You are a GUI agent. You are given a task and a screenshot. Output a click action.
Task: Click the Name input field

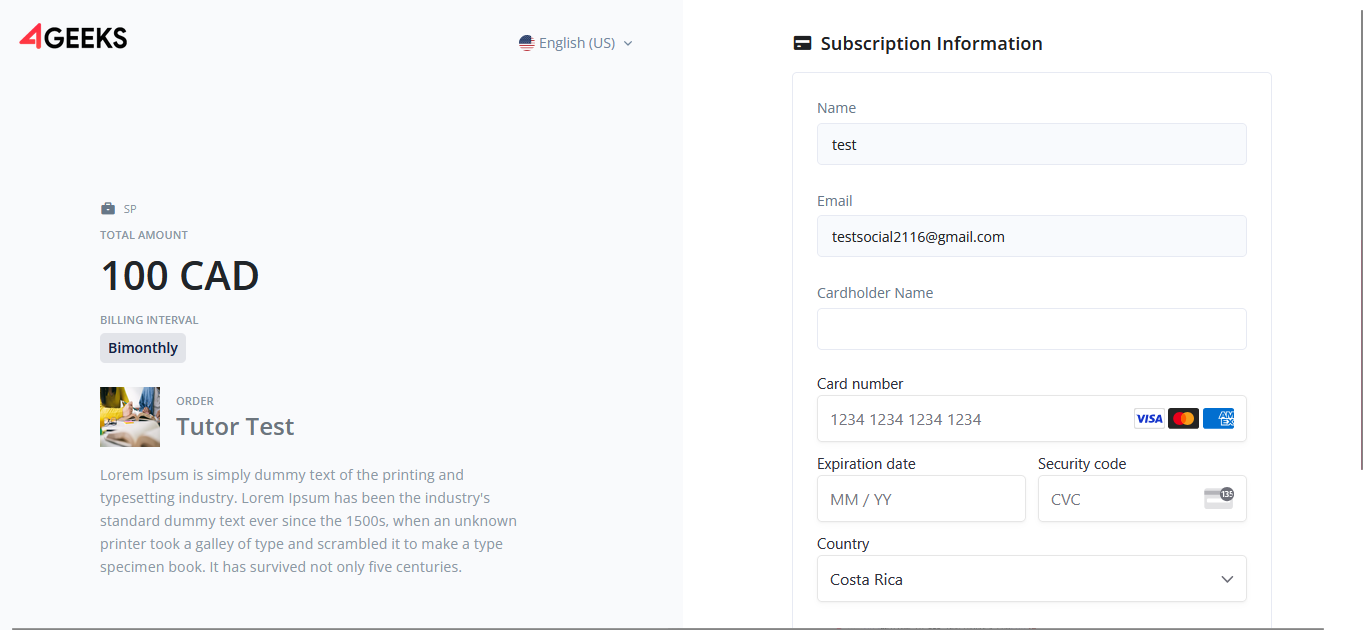[x=1031, y=144]
